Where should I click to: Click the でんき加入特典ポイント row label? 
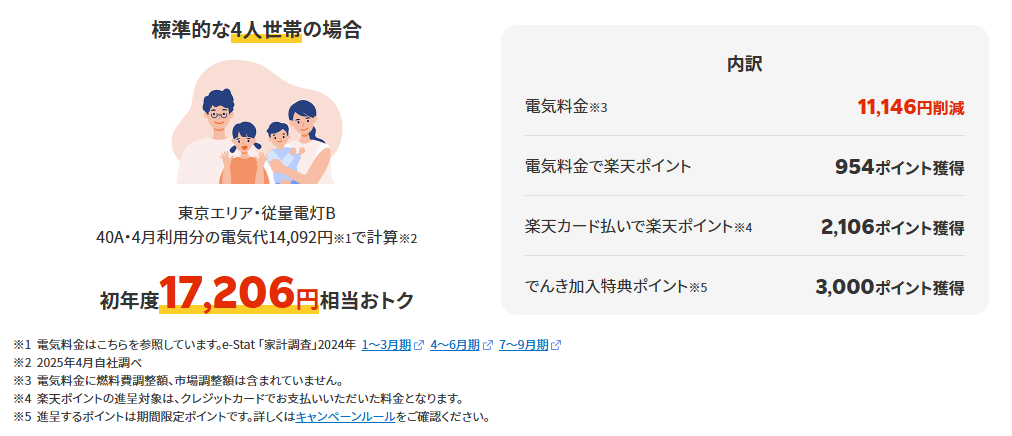click(616, 286)
